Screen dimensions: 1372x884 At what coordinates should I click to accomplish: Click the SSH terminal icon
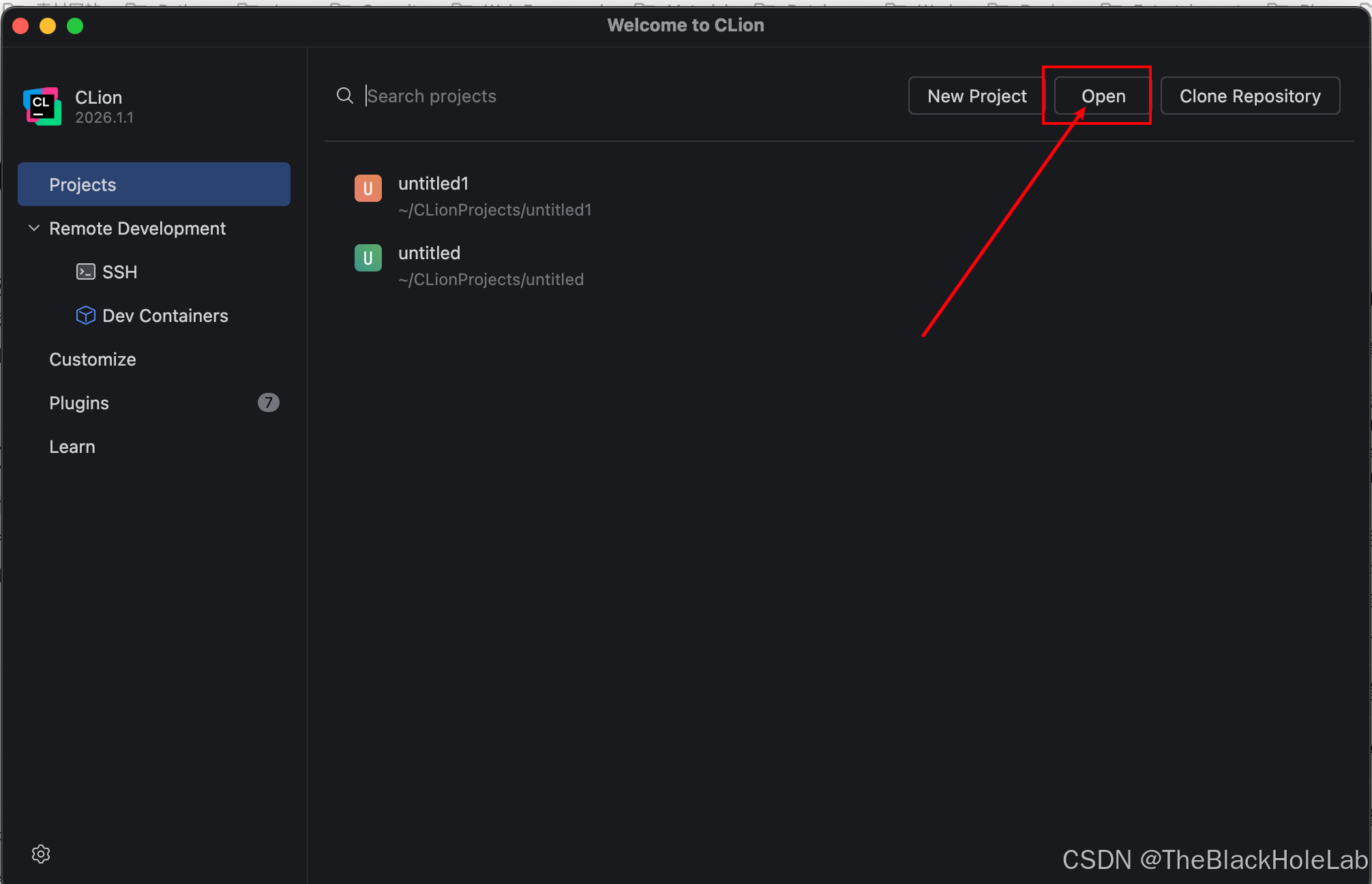(85, 272)
